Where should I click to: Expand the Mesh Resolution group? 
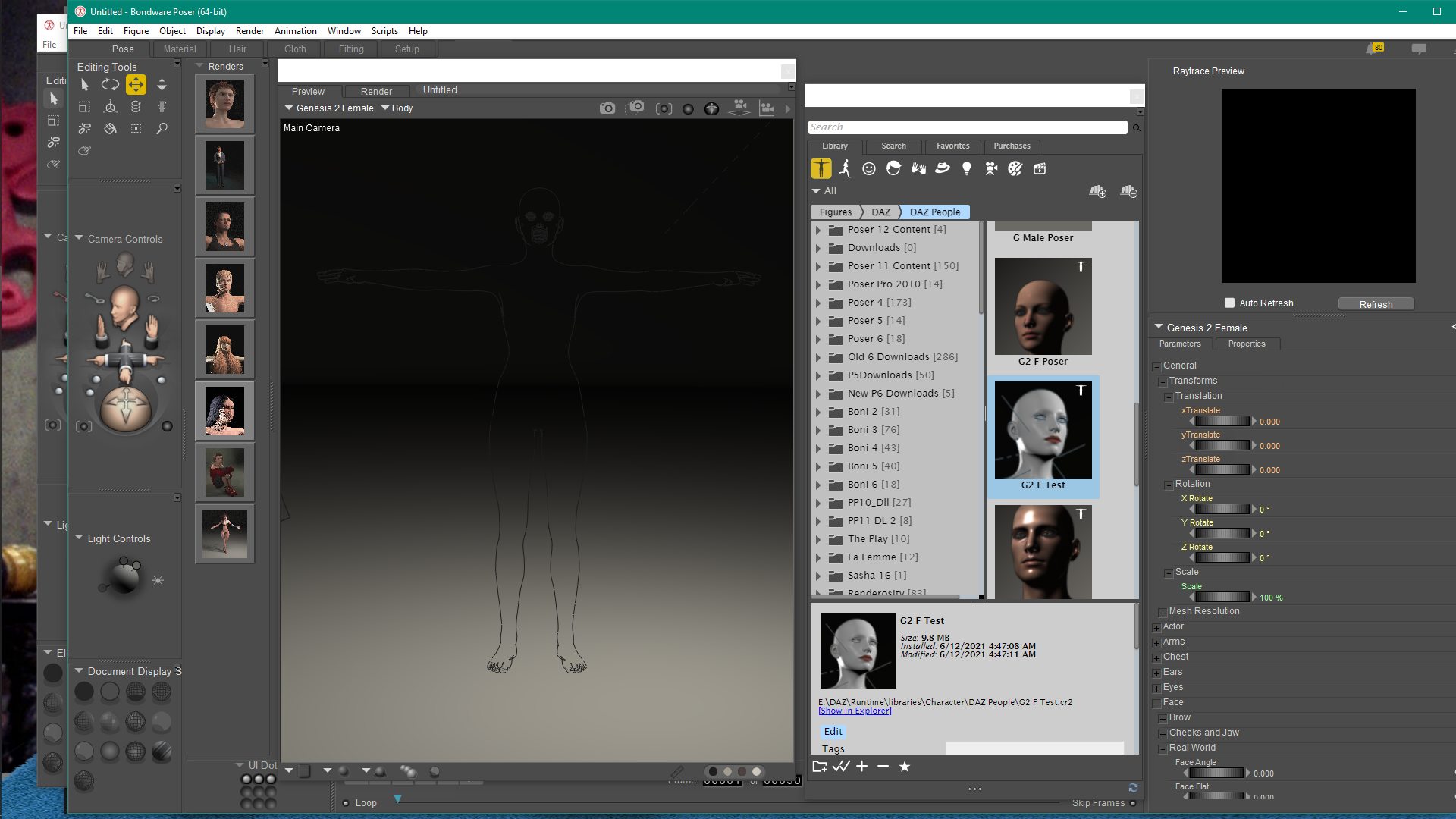pos(1163,612)
